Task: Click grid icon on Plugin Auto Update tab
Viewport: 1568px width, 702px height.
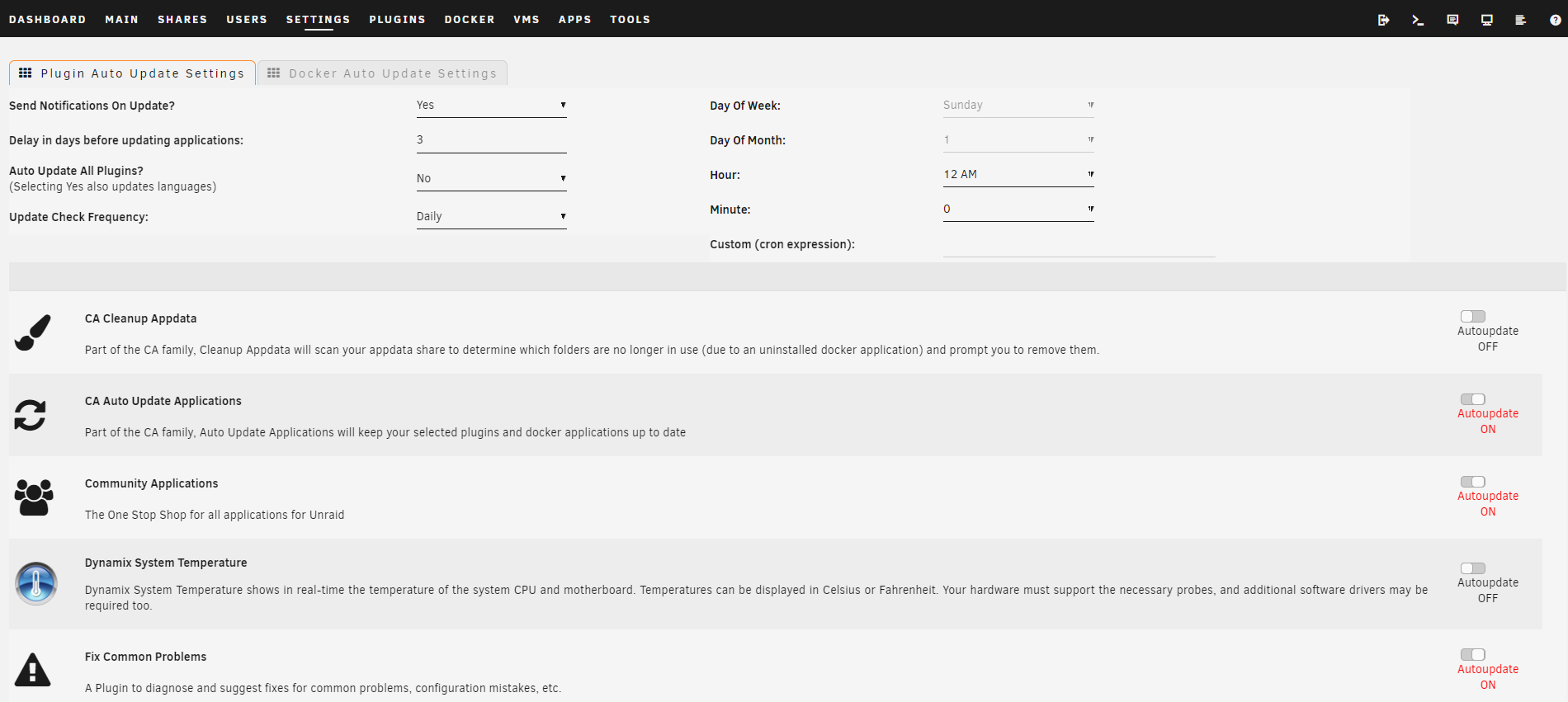Action: click(x=26, y=73)
